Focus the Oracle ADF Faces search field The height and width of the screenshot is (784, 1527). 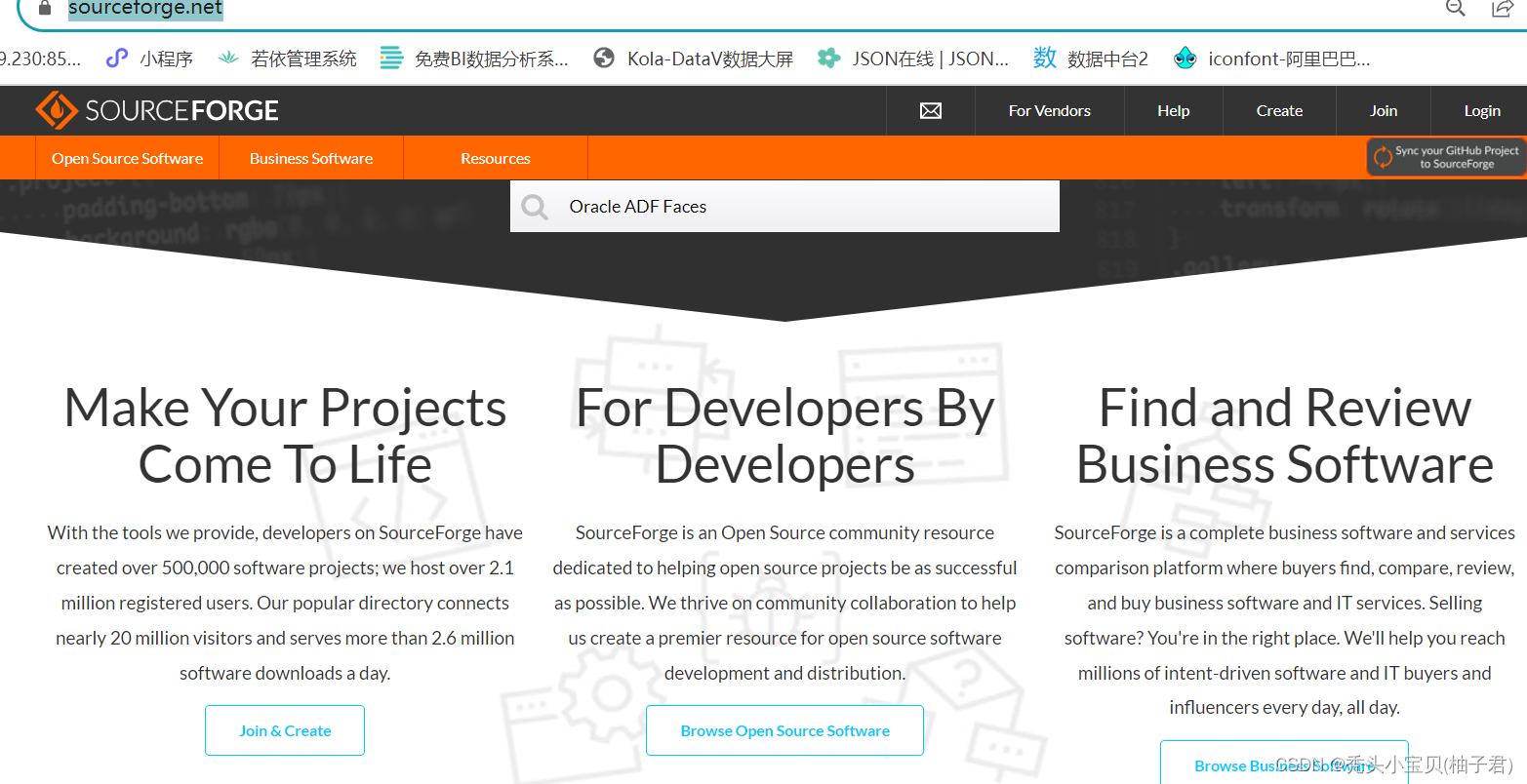pyautogui.click(x=784, y=207)
